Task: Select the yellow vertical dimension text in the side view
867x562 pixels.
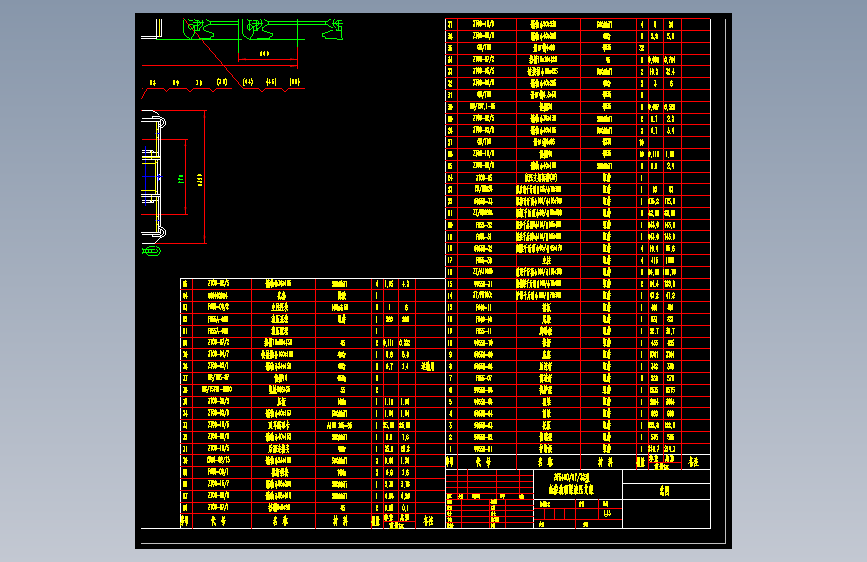Action: [x=200, y=179]
